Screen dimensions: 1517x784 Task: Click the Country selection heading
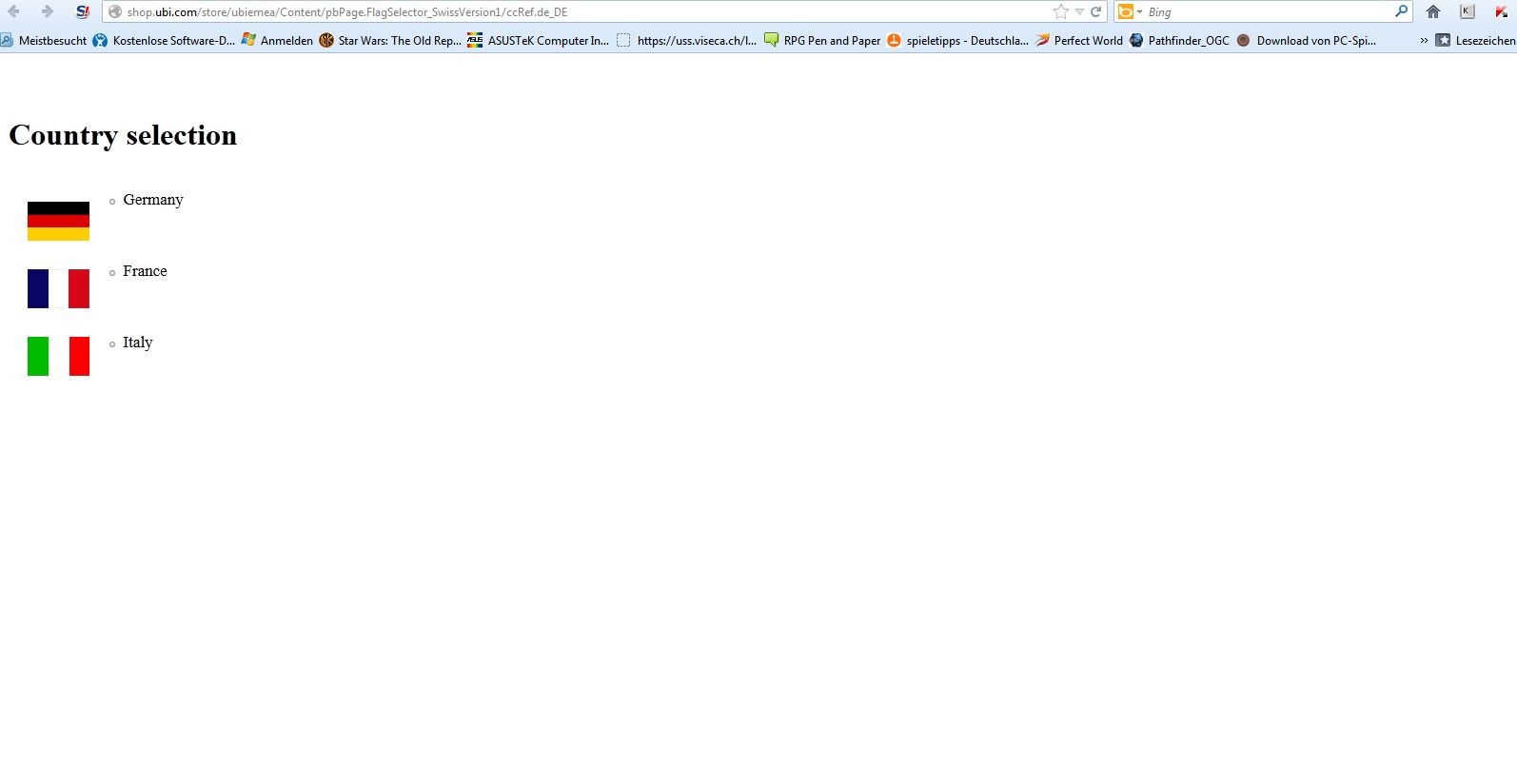[x=123, y=135]
